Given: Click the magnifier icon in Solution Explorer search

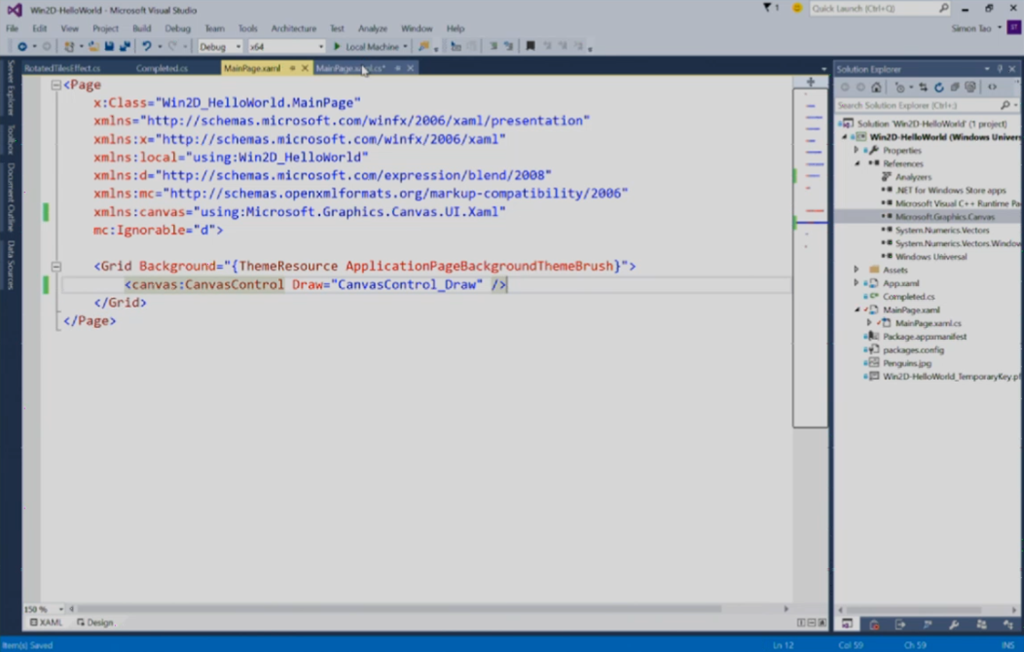Looking at the screenshot, I should 1005,105.
